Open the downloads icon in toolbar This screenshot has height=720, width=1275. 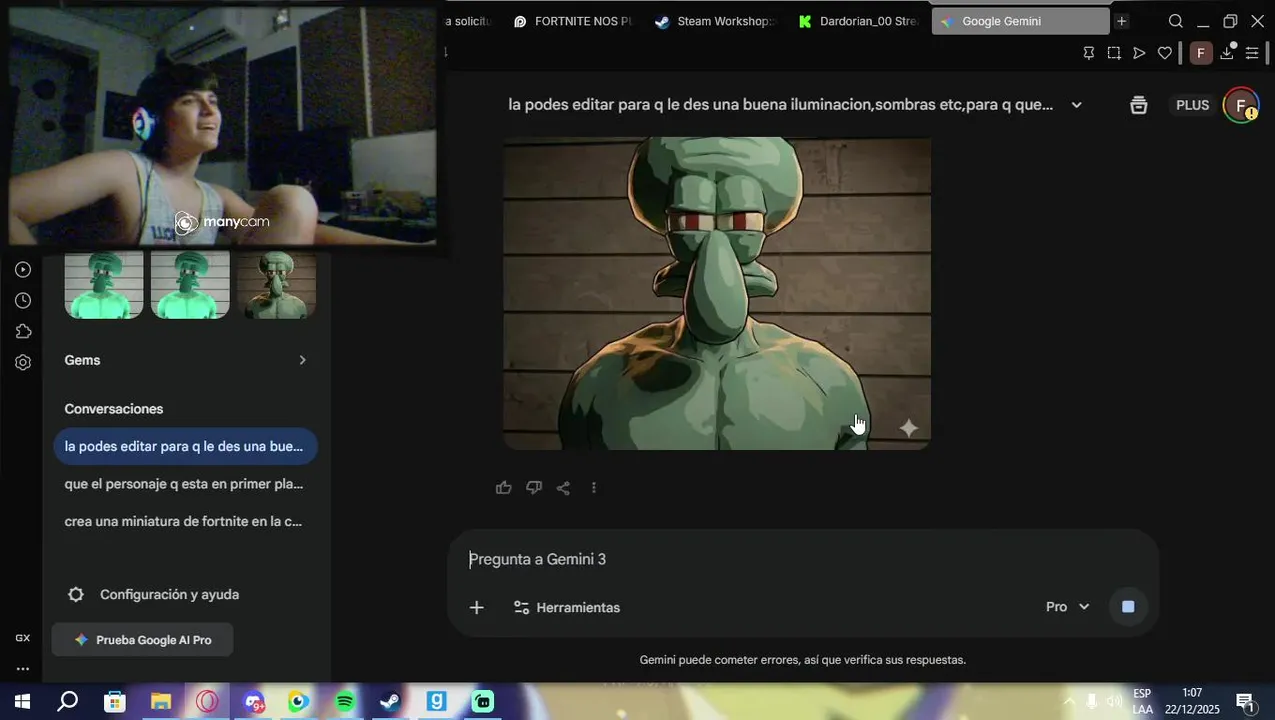tap(1227, 53)
